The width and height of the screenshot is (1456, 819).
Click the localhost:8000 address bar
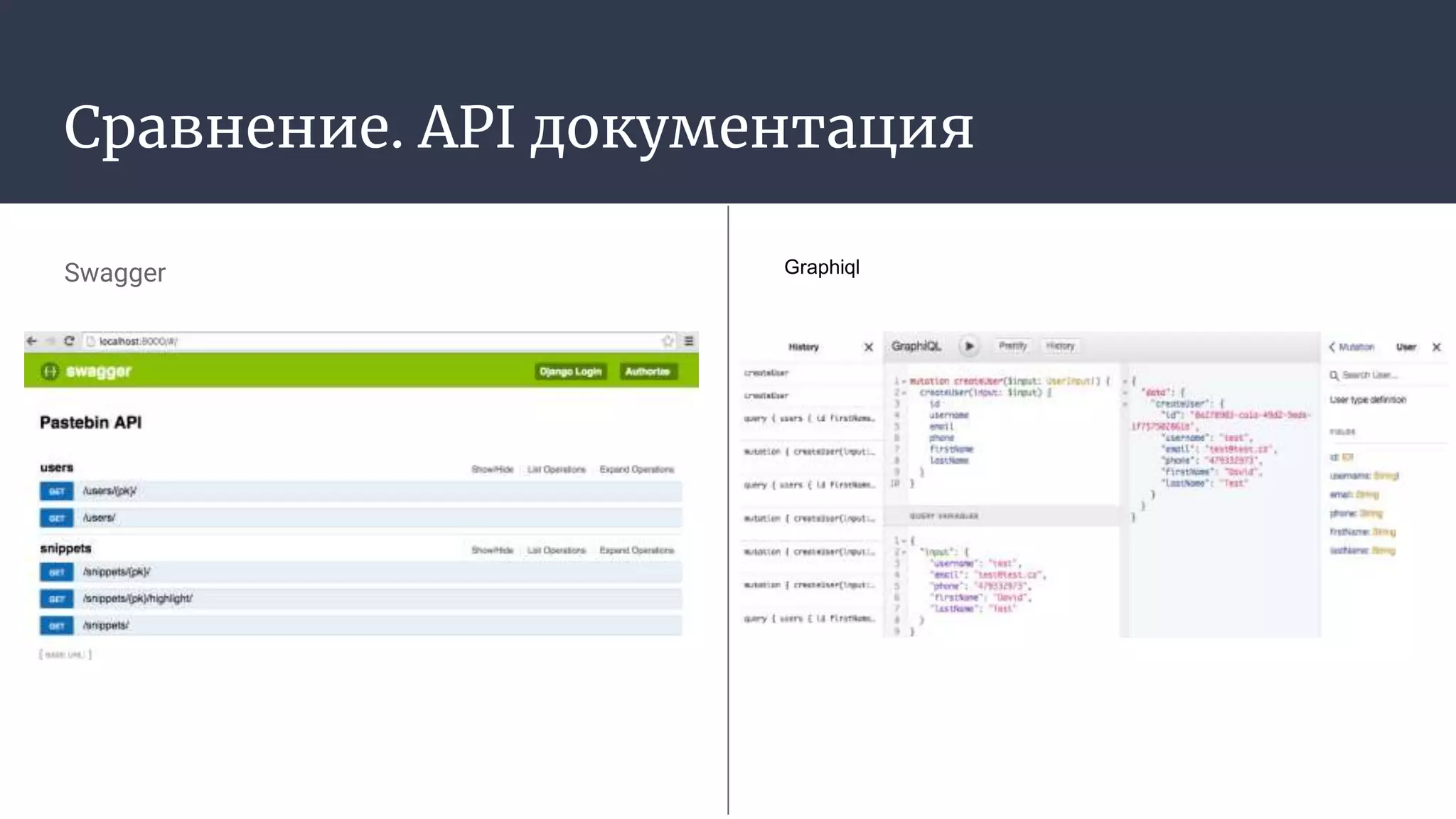(380, 341)
